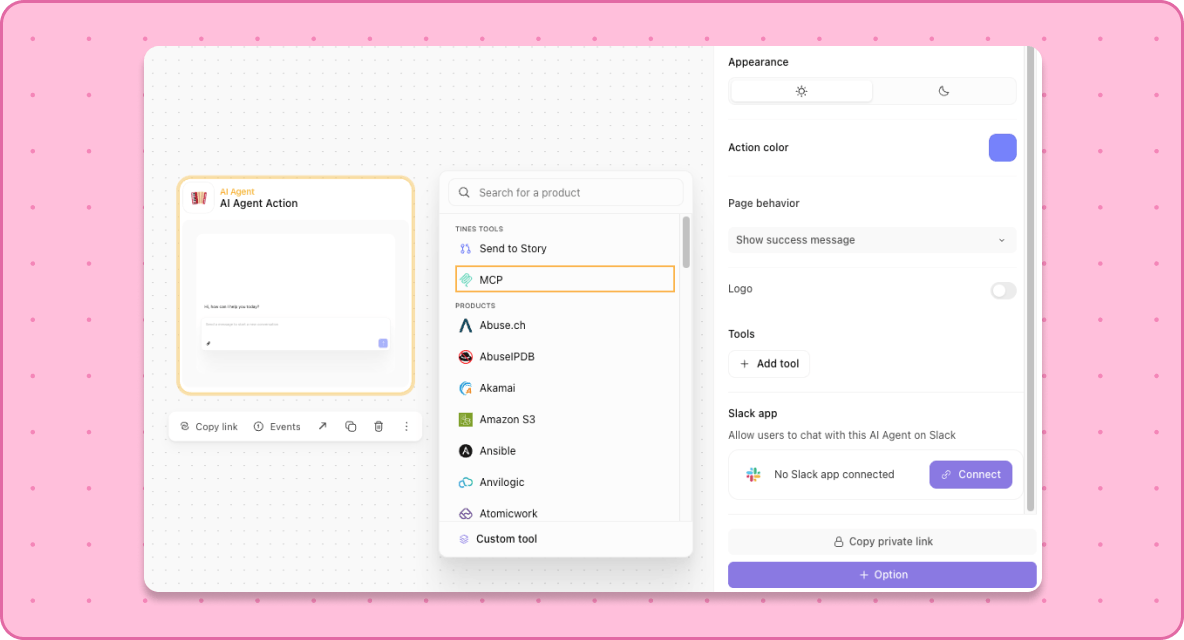
Task: Switch appearance to dark mode
Action: 943,91
